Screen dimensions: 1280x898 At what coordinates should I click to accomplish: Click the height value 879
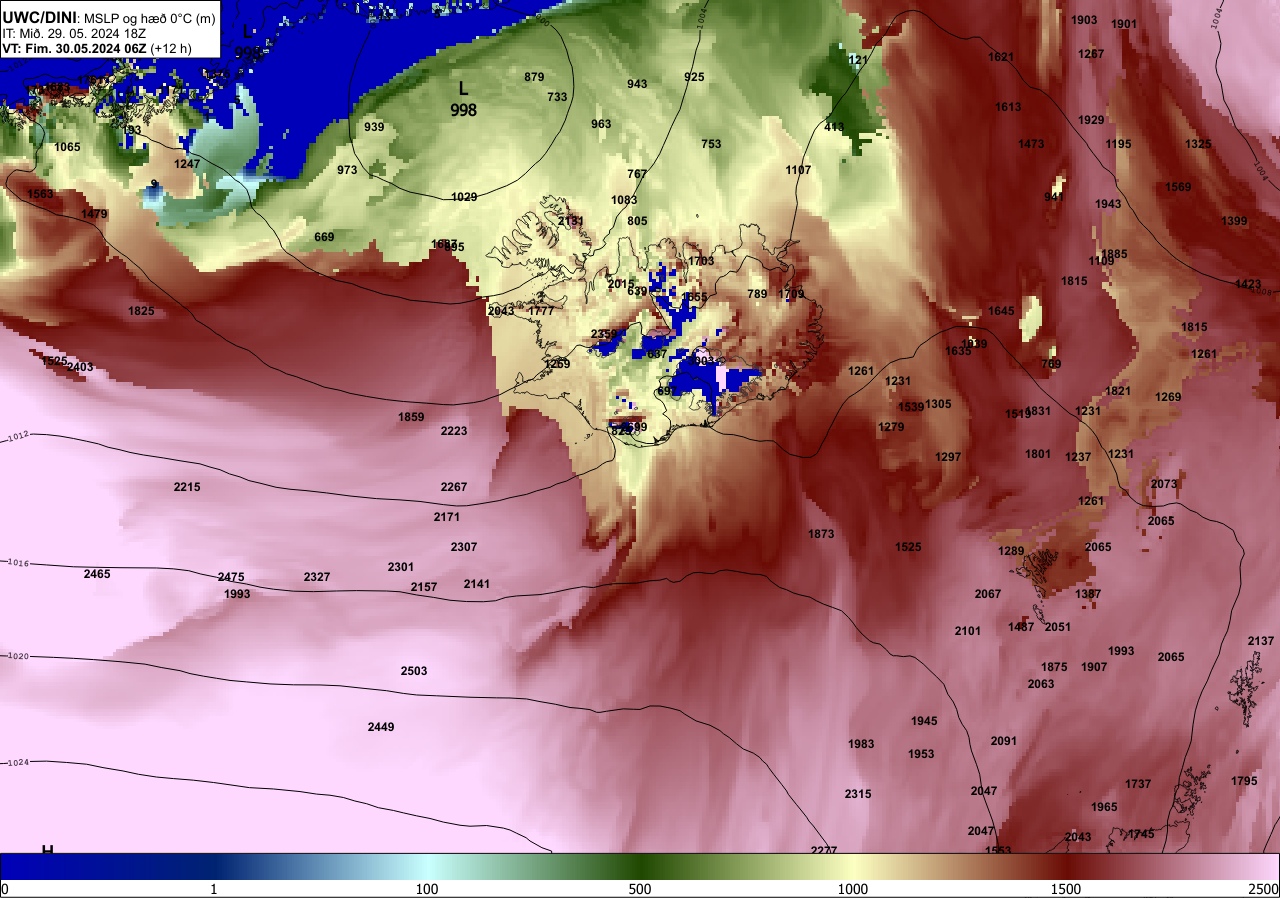click(x=535, y=77)
